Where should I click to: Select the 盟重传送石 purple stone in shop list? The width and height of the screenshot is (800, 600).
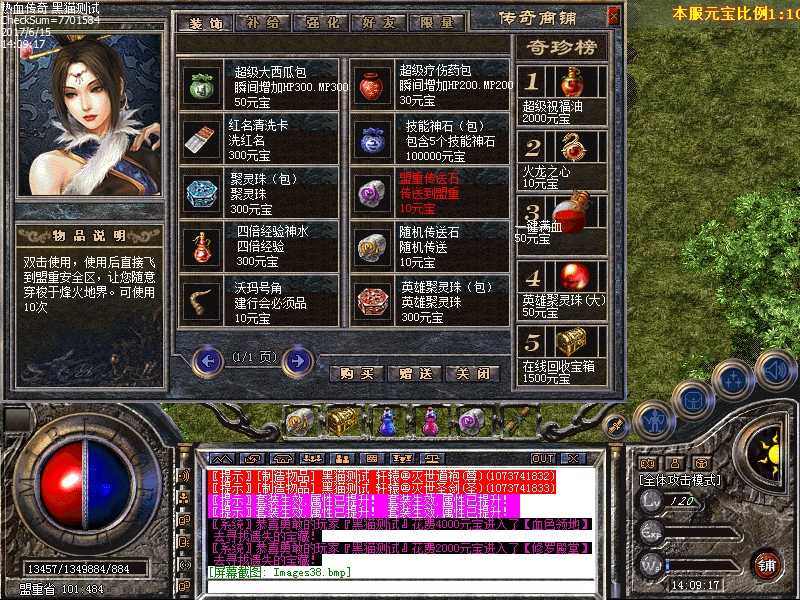tap(372, 193)
